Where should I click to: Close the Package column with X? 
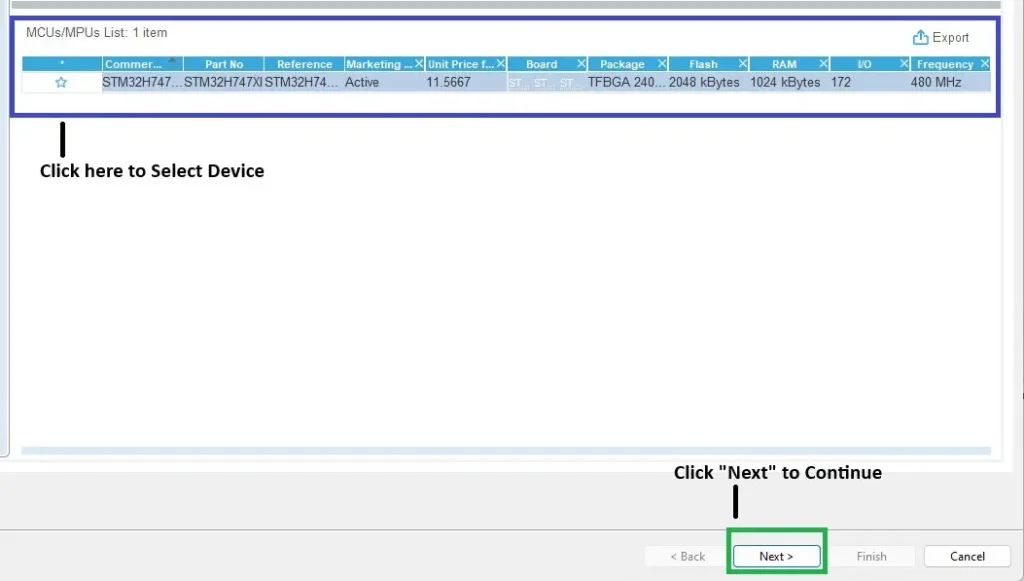tap(661, 64)
